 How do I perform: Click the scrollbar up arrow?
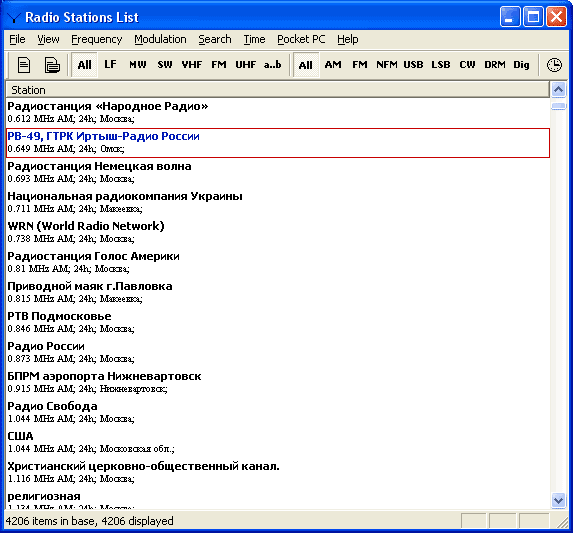click(558, 90)
